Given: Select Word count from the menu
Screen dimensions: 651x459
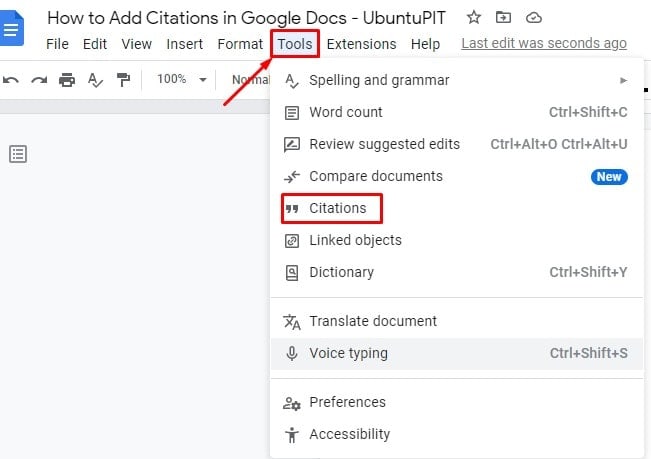Looking at the screenshot, I should point(457,112).
